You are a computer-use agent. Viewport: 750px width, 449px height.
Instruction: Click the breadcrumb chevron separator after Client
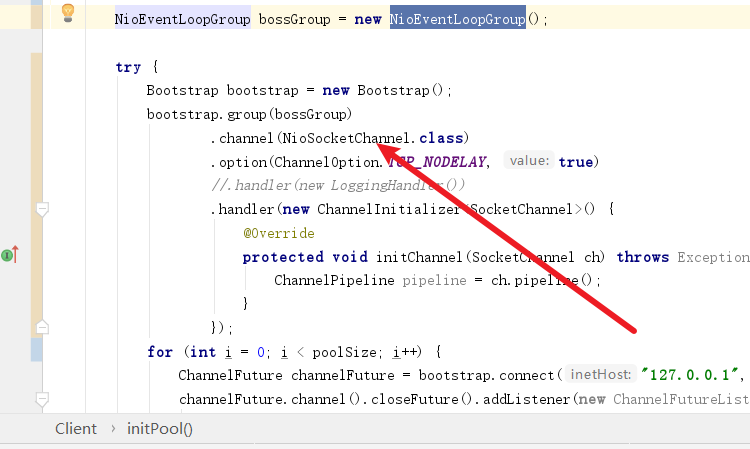tap(112, 429)
